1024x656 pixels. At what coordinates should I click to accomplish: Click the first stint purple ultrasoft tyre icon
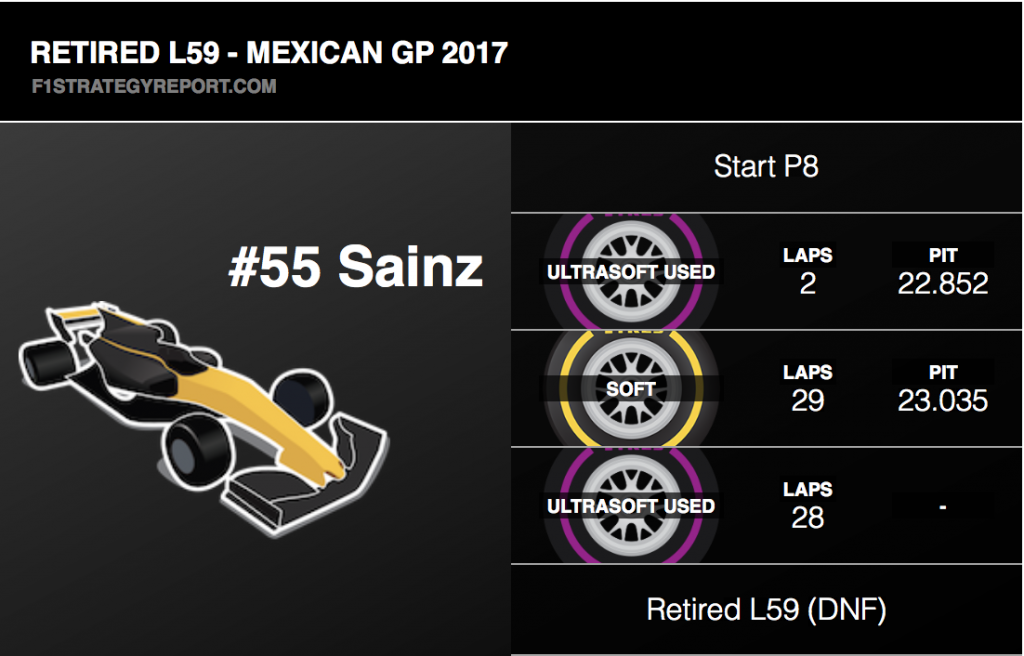click(631, 271)
